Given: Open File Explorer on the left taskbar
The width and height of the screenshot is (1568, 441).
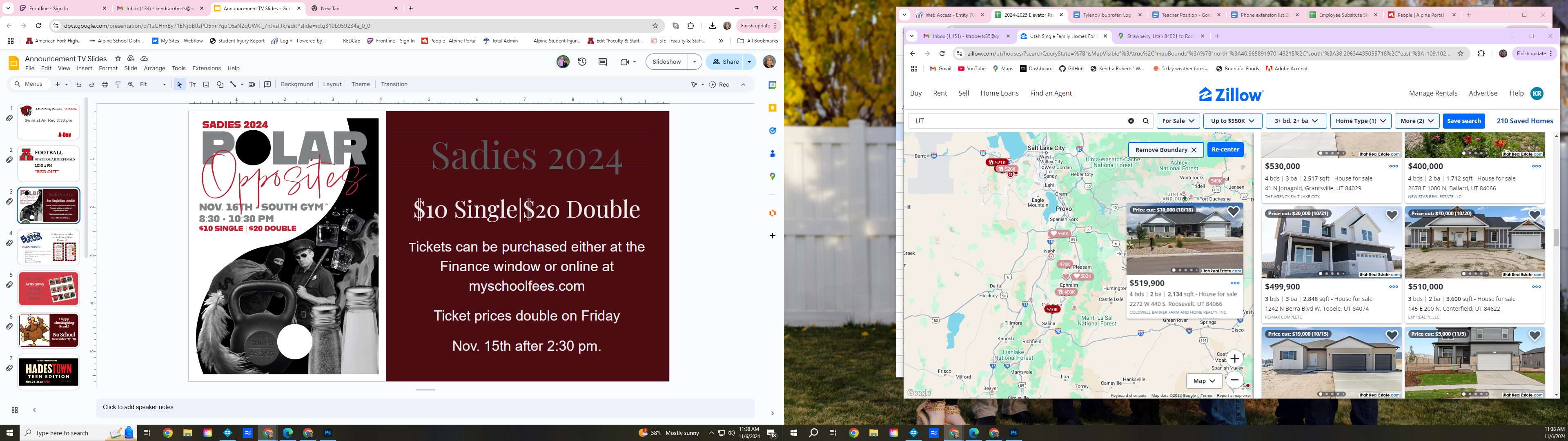Looking at the screenshot, I should click(187, 433).
